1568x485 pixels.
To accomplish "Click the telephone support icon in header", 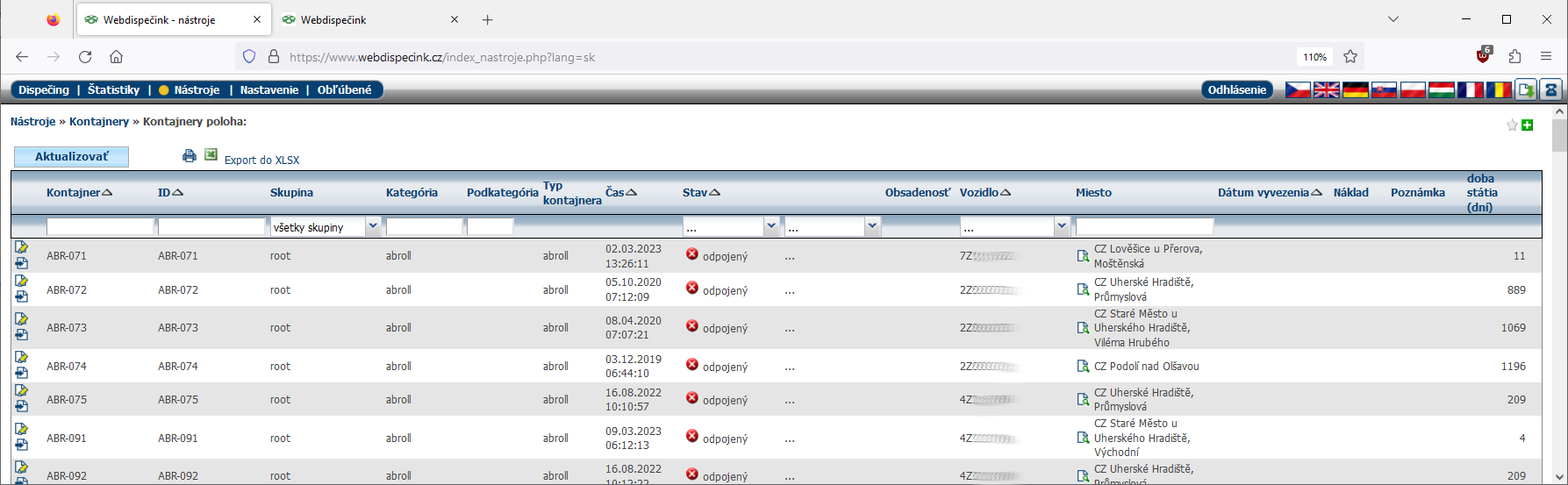I will pos(1550,89).
